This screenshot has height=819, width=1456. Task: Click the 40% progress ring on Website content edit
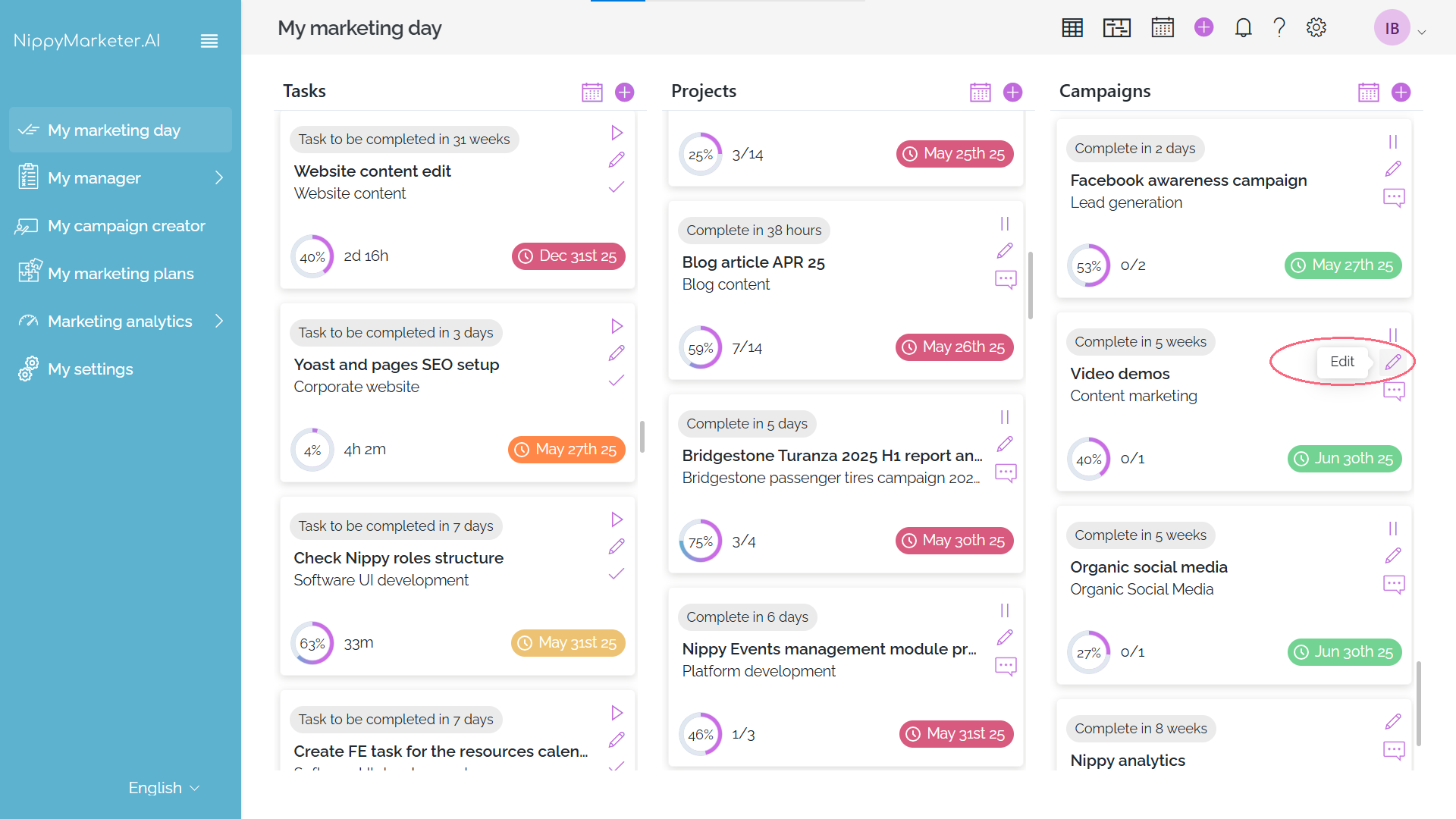[x=312, y=257]
